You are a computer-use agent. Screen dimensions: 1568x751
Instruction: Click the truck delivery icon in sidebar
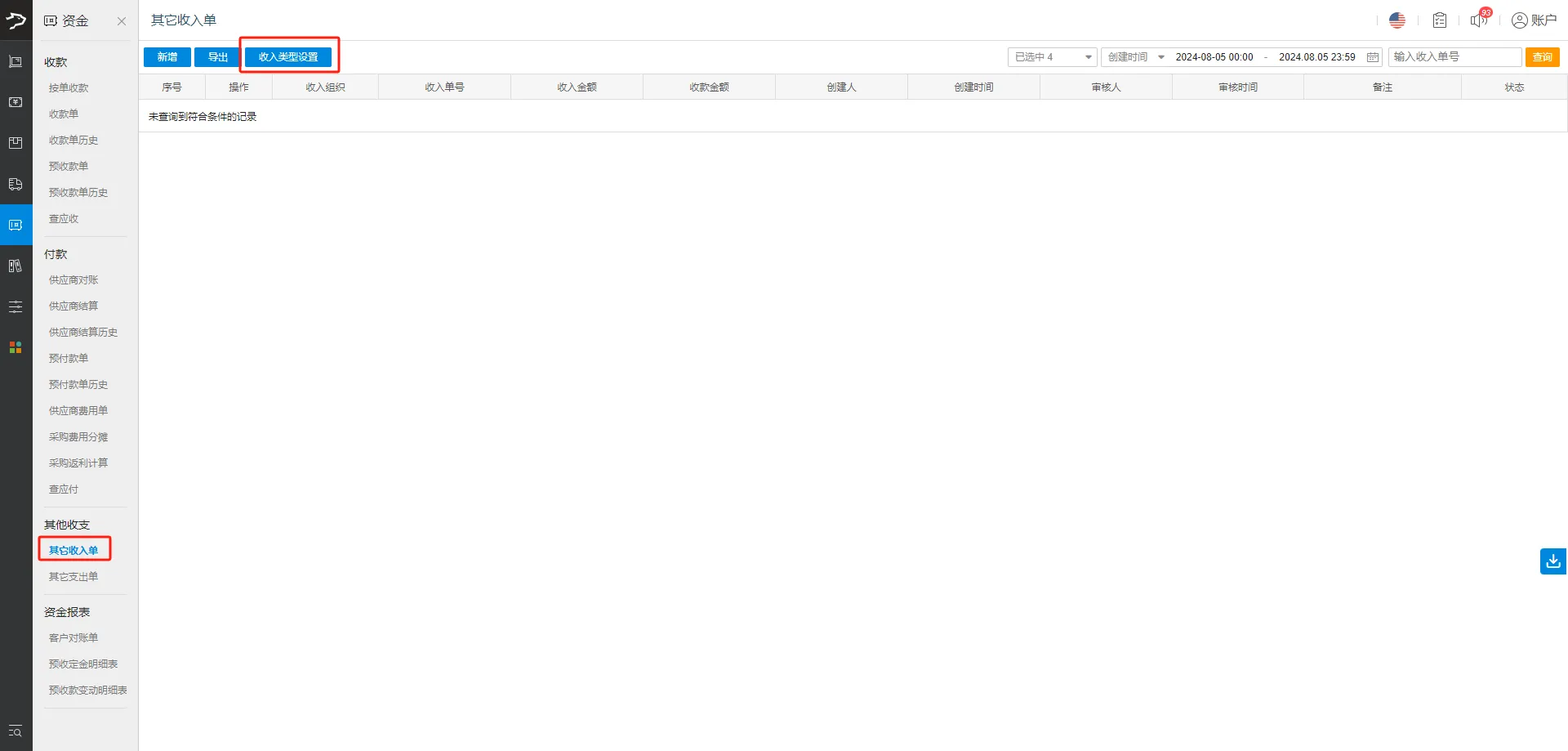point(16,184)
